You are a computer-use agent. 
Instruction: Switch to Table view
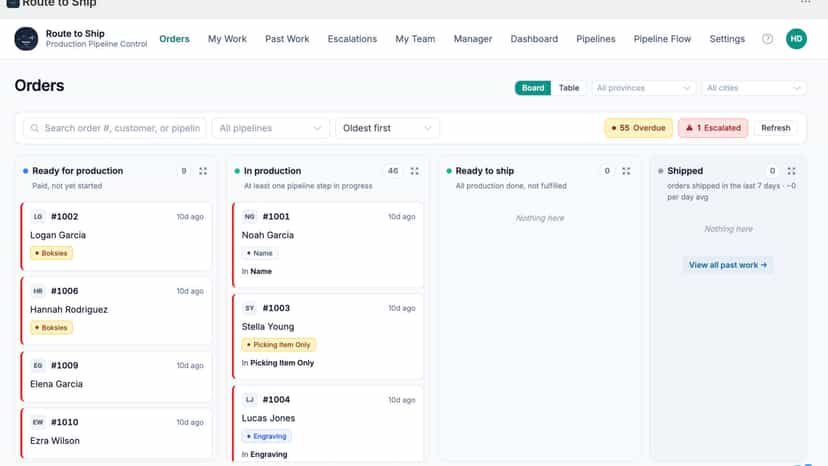point(569,88)
